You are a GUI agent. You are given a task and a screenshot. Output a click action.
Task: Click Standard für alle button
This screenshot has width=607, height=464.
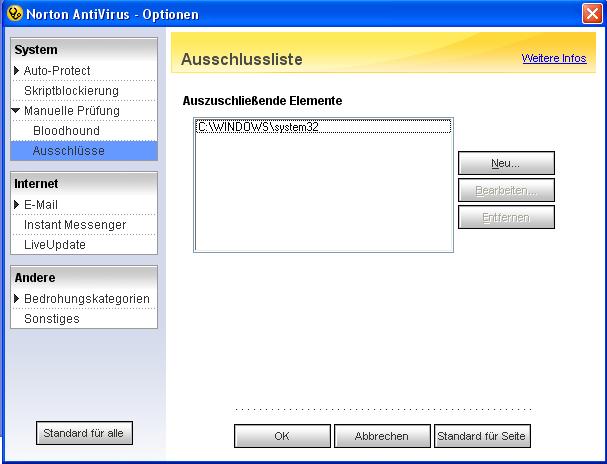pos(84,434)
